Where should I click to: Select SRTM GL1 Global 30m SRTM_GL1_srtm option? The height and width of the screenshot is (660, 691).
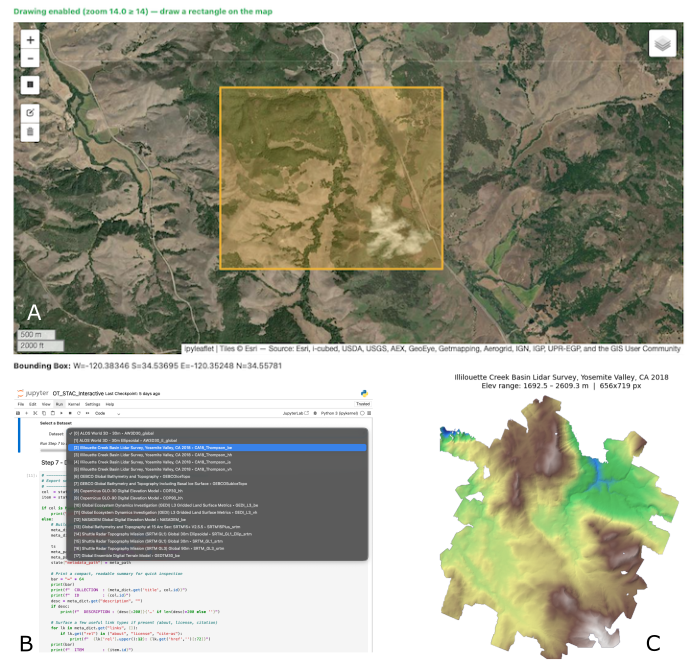tap(217, 541)
